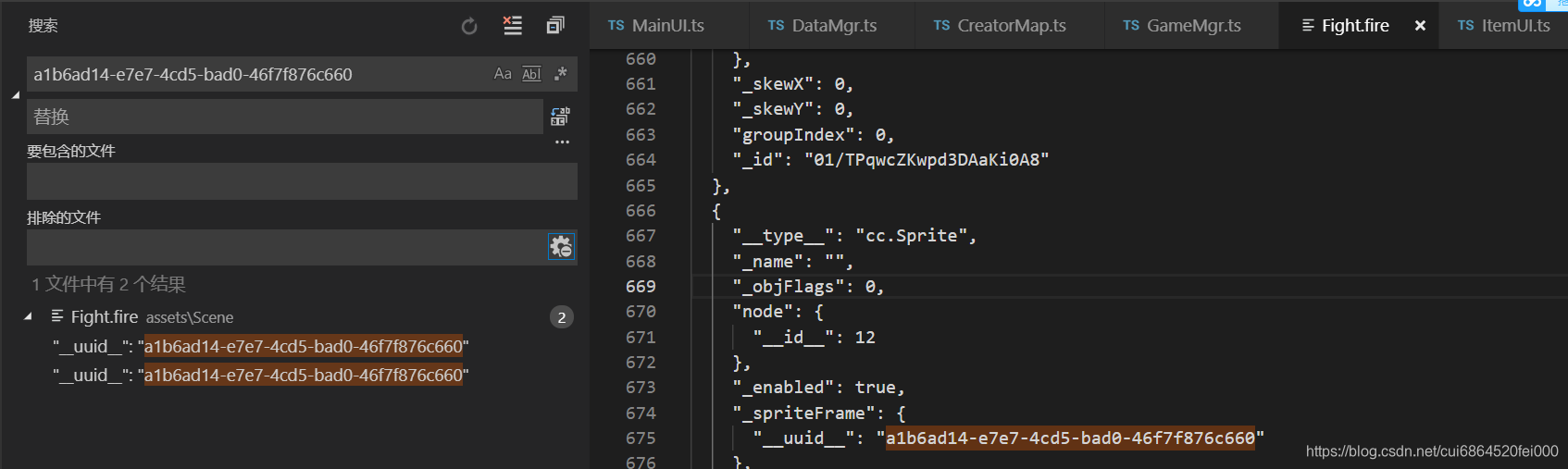This screenshot has height=469, width=1568.
Task: Focus the replace text field
Action: pos(284,117)
